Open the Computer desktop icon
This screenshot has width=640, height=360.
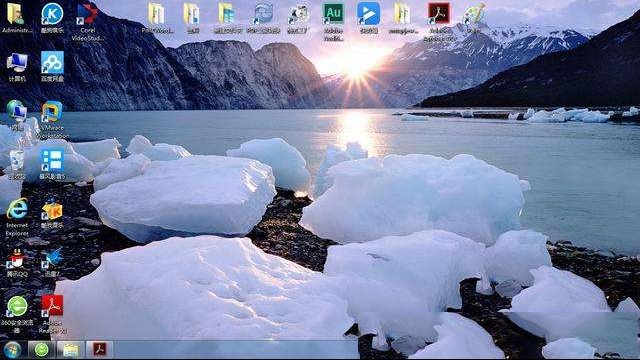point(17,67)
